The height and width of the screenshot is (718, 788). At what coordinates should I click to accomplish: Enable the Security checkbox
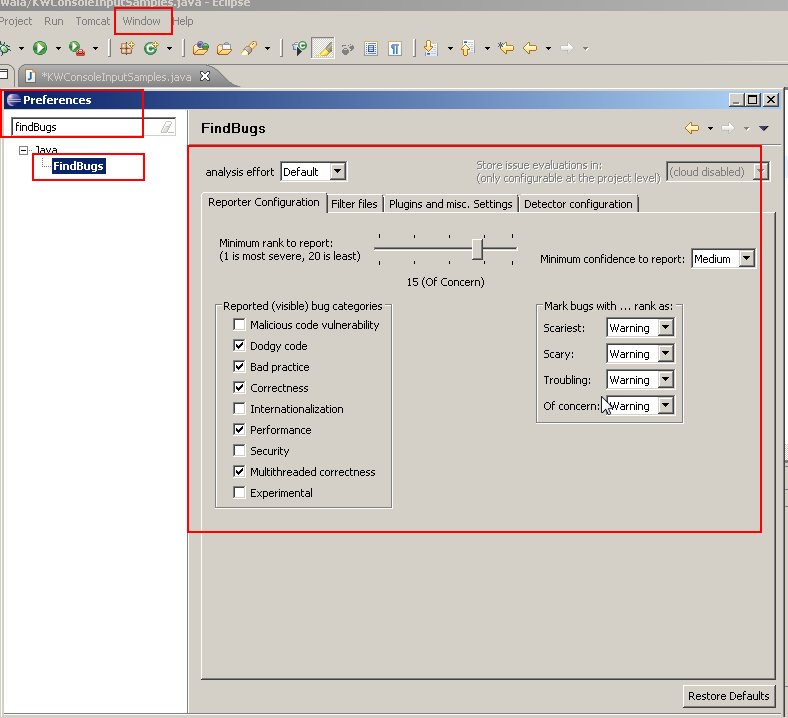(239, 451)
